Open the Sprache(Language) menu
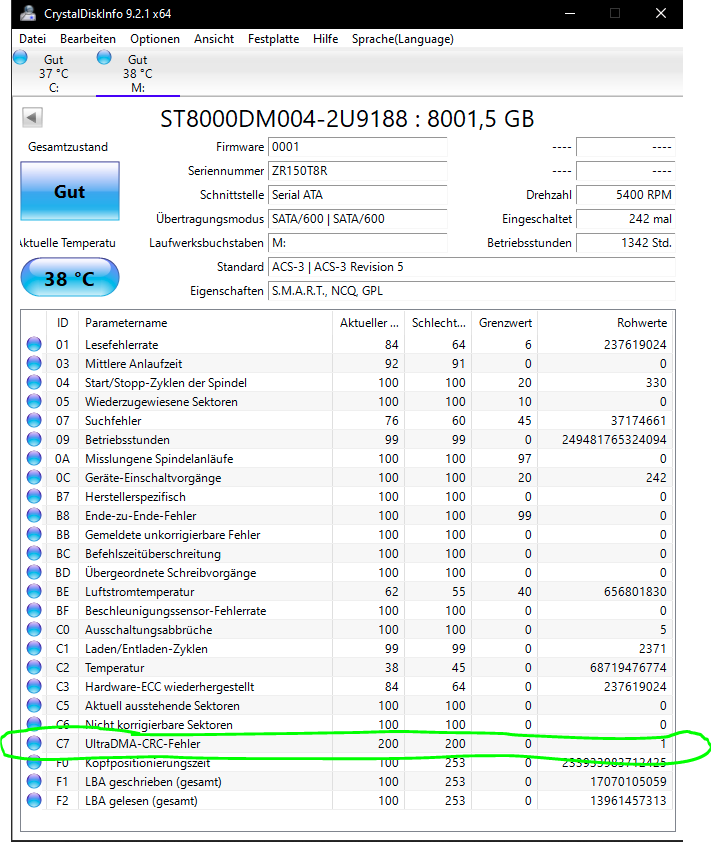711x842 pixels. (x=403, y=39)
